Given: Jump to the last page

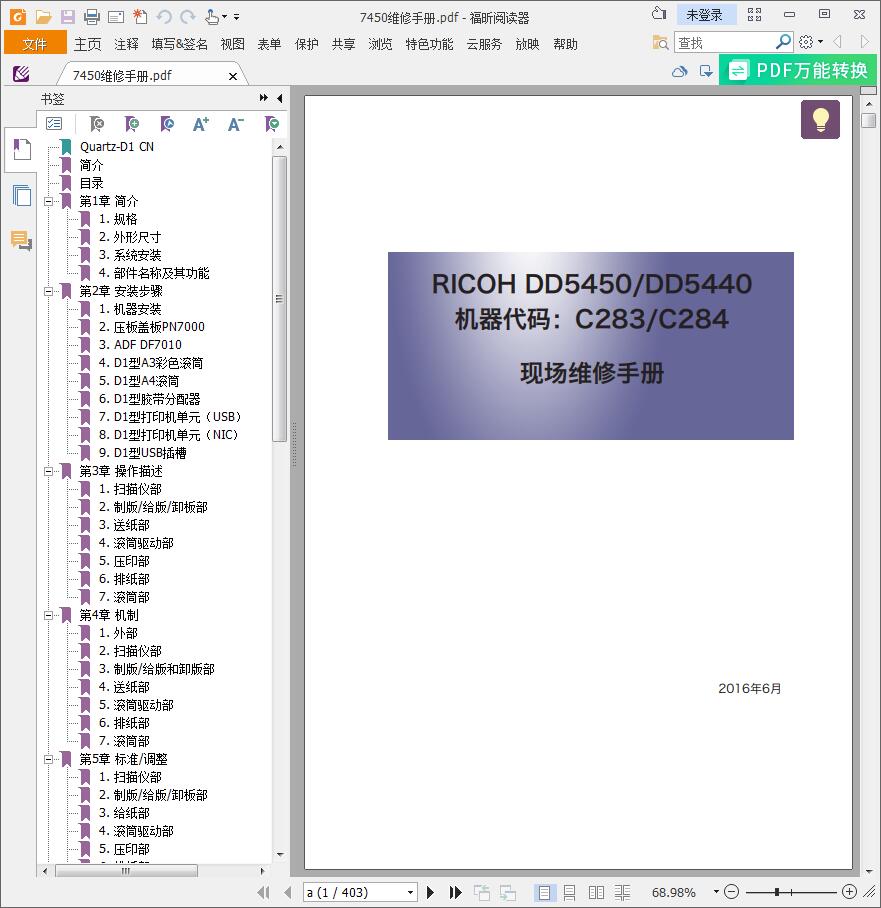Looking at the screenshot, I should pos(456,892).
